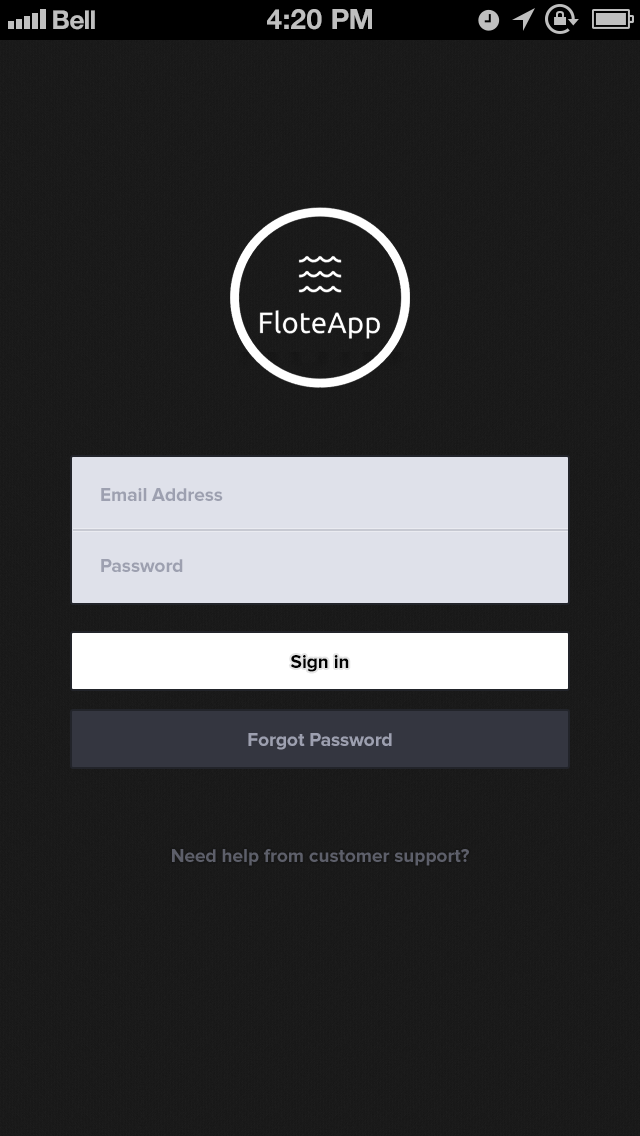
Task: Select the Password input field
Action: coord(319,566)
